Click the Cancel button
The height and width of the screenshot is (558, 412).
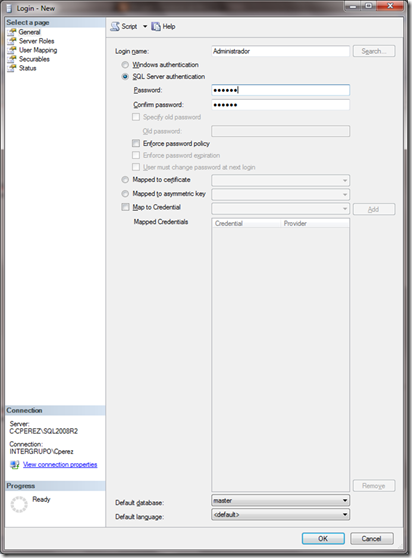coord(372,538)
